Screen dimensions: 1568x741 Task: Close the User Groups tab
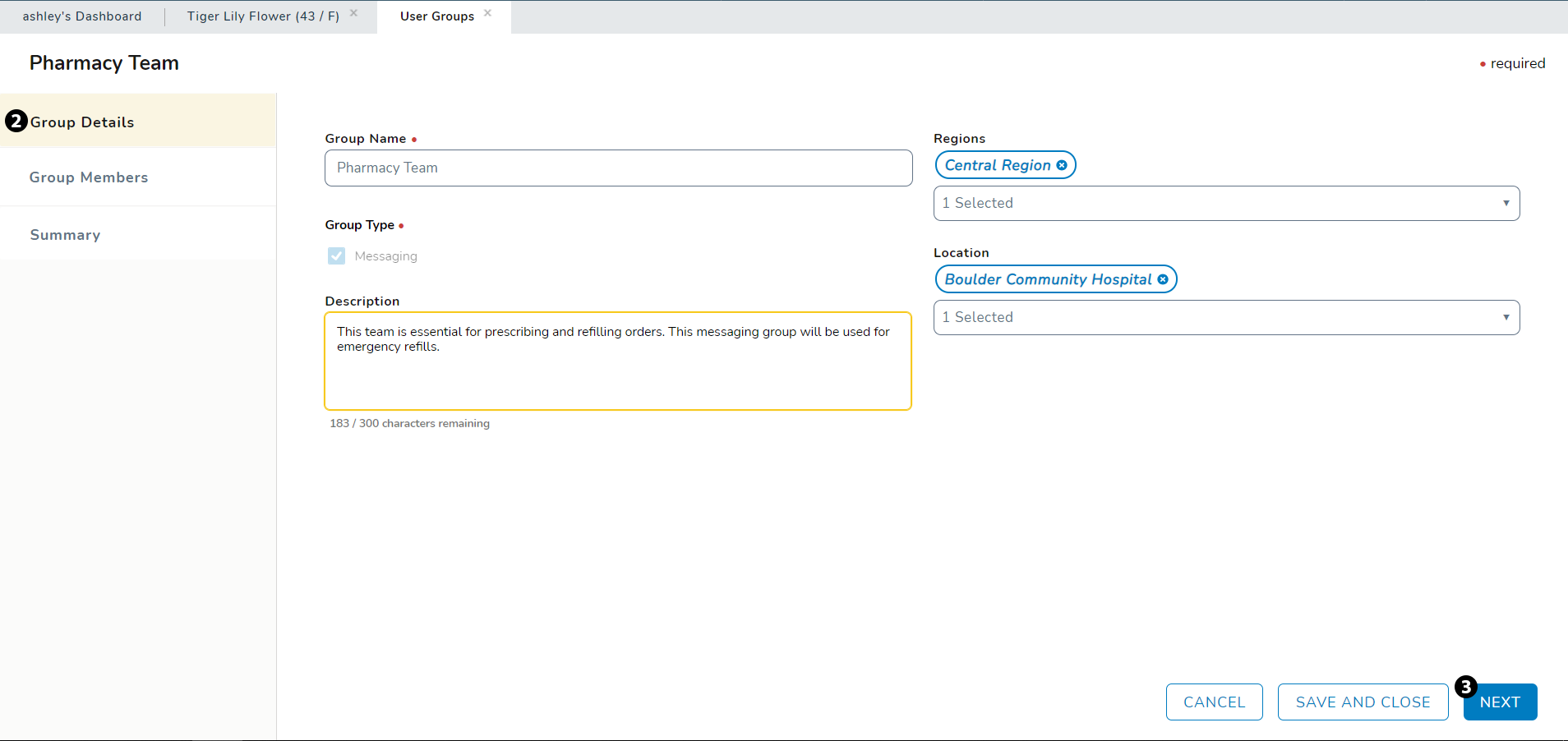pyautogui.click(x=487, y=13)
